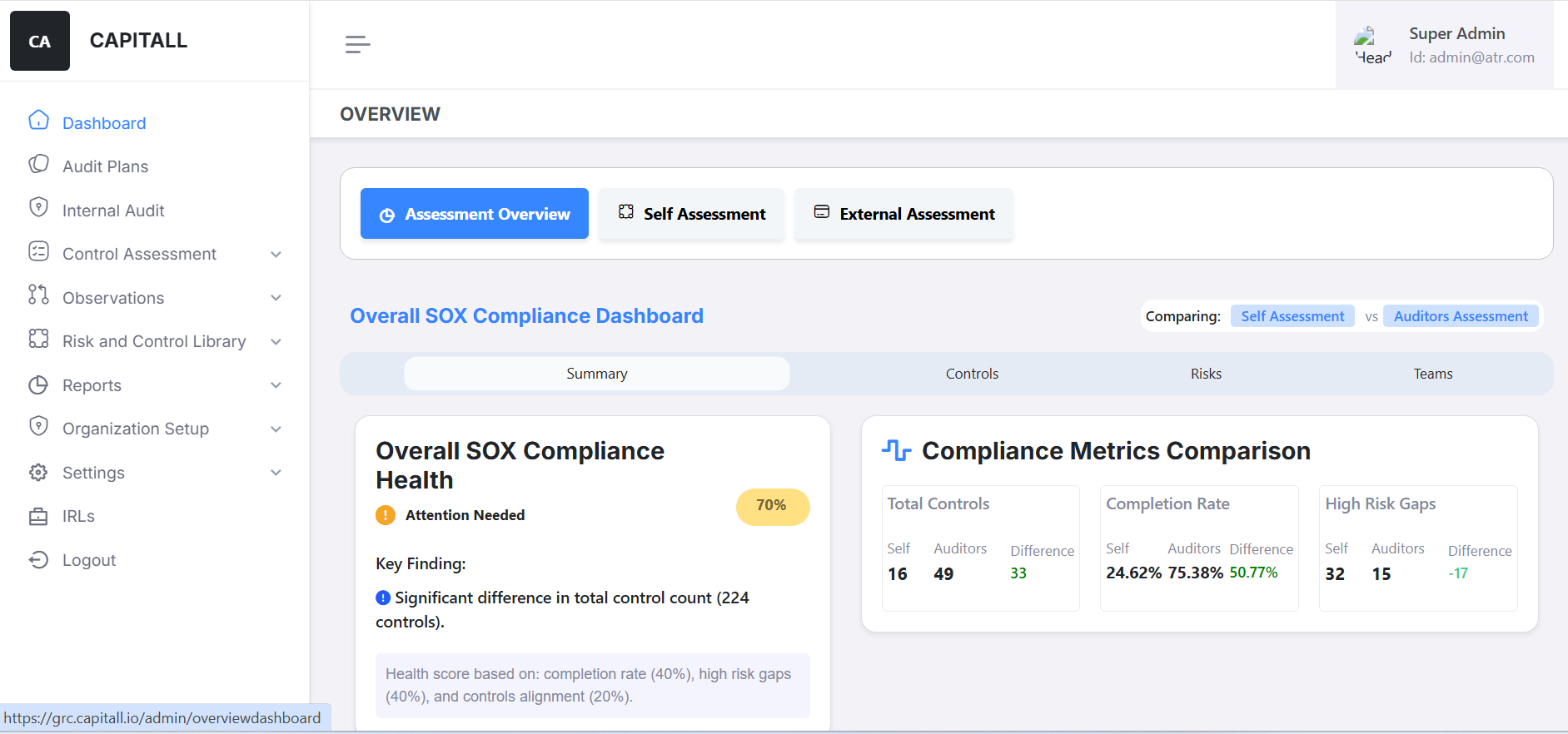Click the Dashboard home icon in sidebar

[x=38, y=121]
